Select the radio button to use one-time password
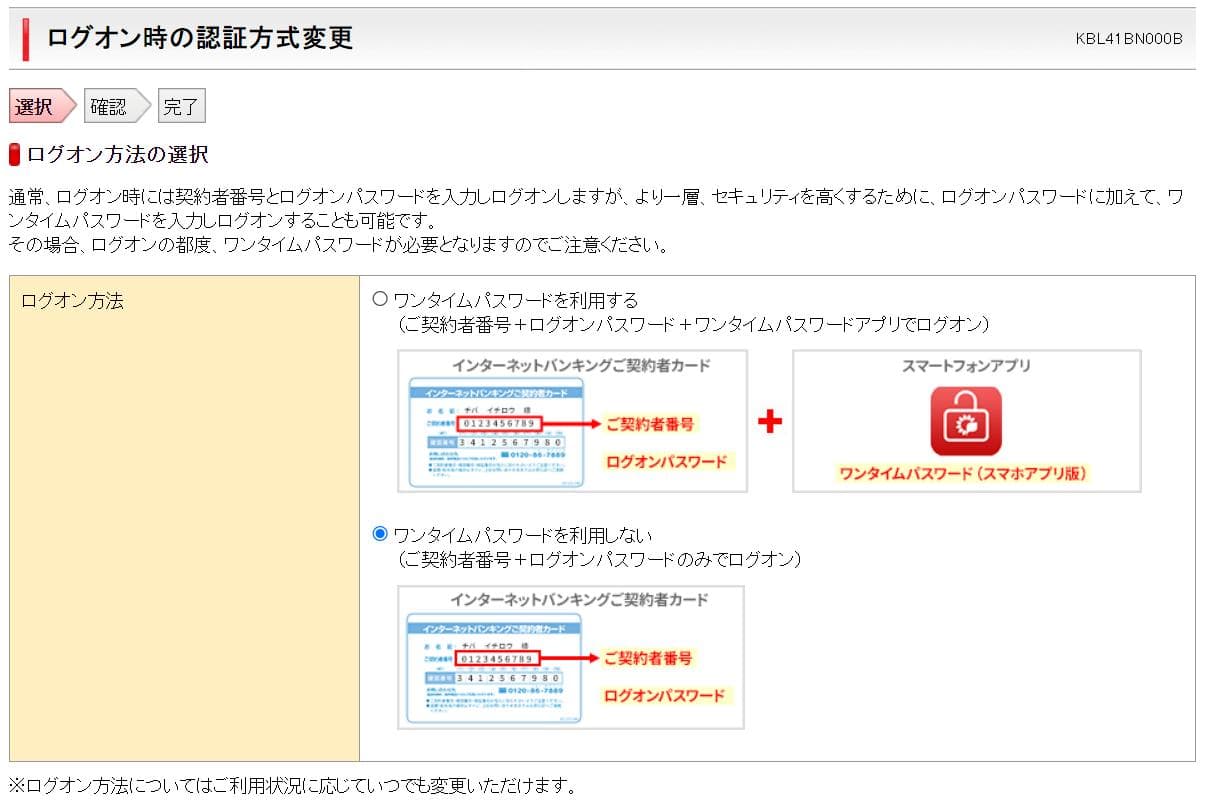Viewport: 1210px width, 805px height. coord(380,299)
